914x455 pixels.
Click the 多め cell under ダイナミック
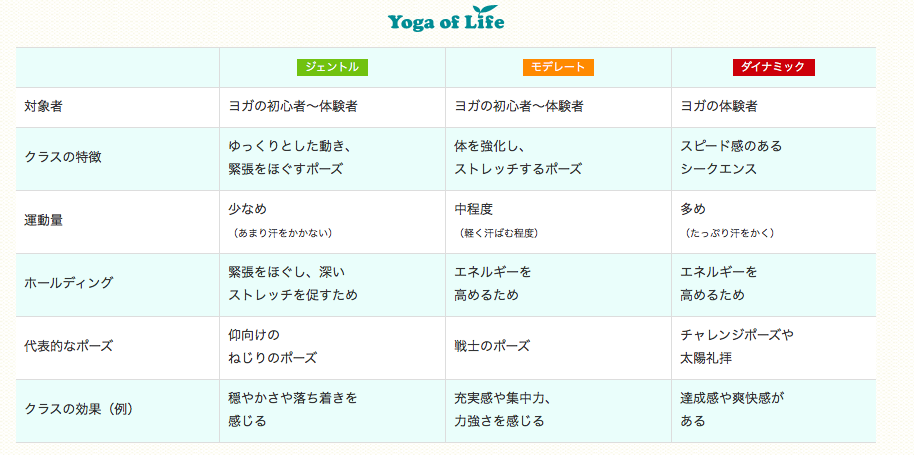774,221
